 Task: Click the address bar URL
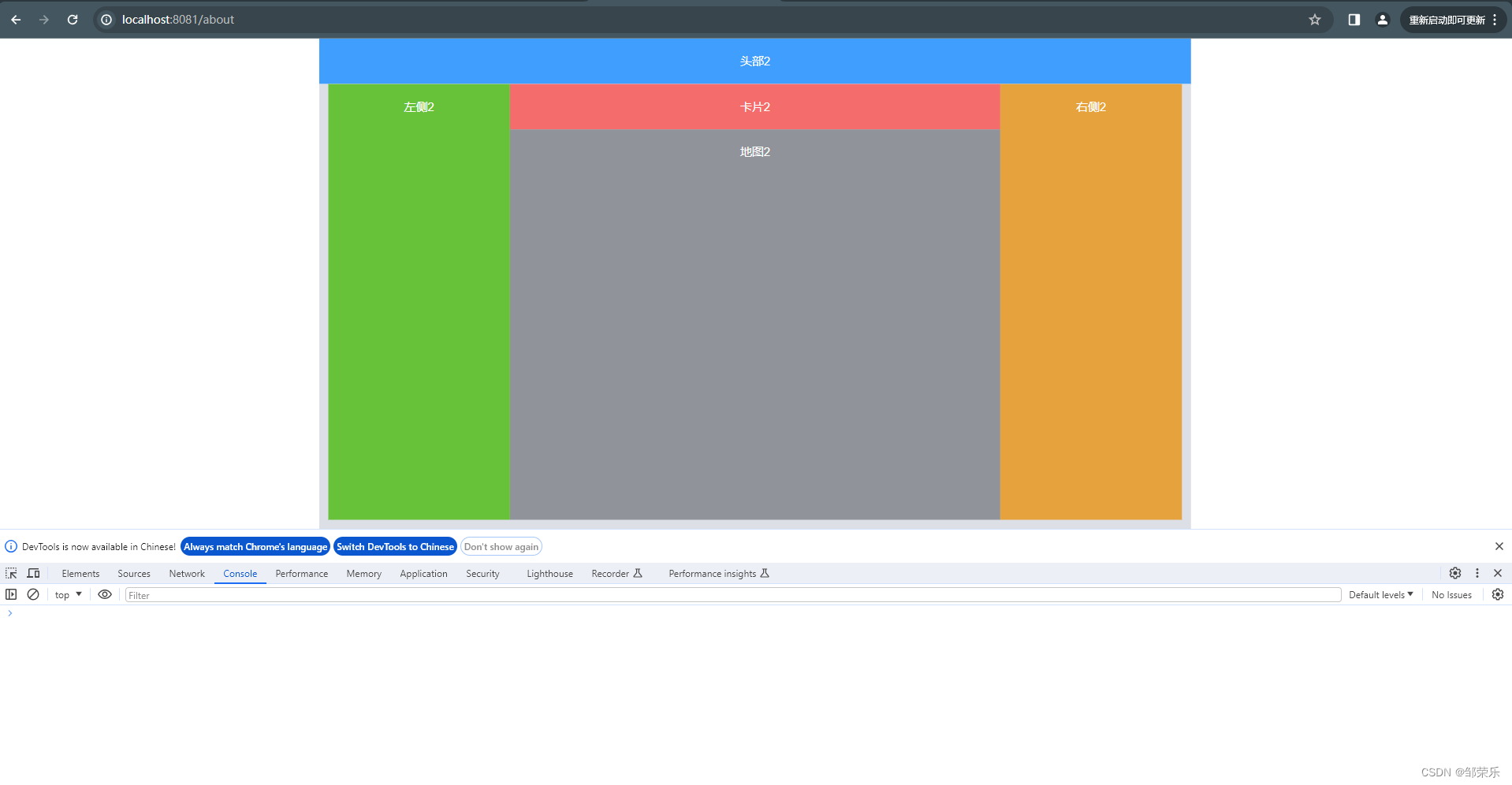click(178, 20)
